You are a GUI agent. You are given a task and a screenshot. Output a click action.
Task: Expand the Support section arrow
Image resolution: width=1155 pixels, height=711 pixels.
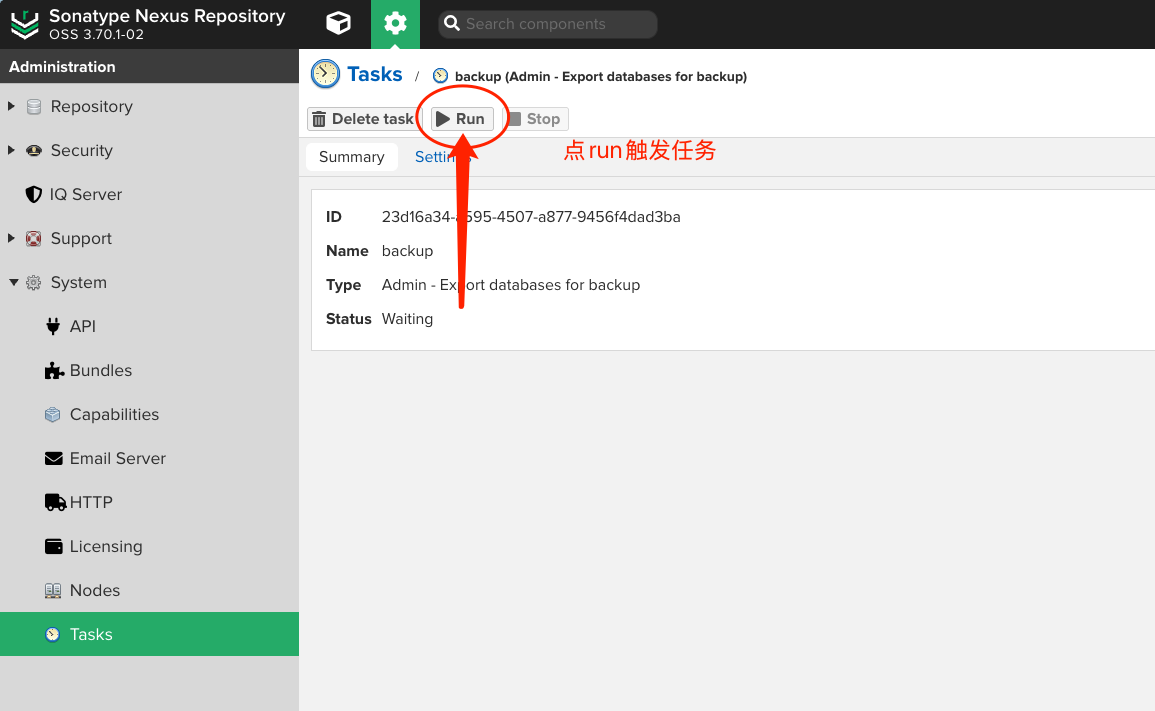click(x=12, y=238)
